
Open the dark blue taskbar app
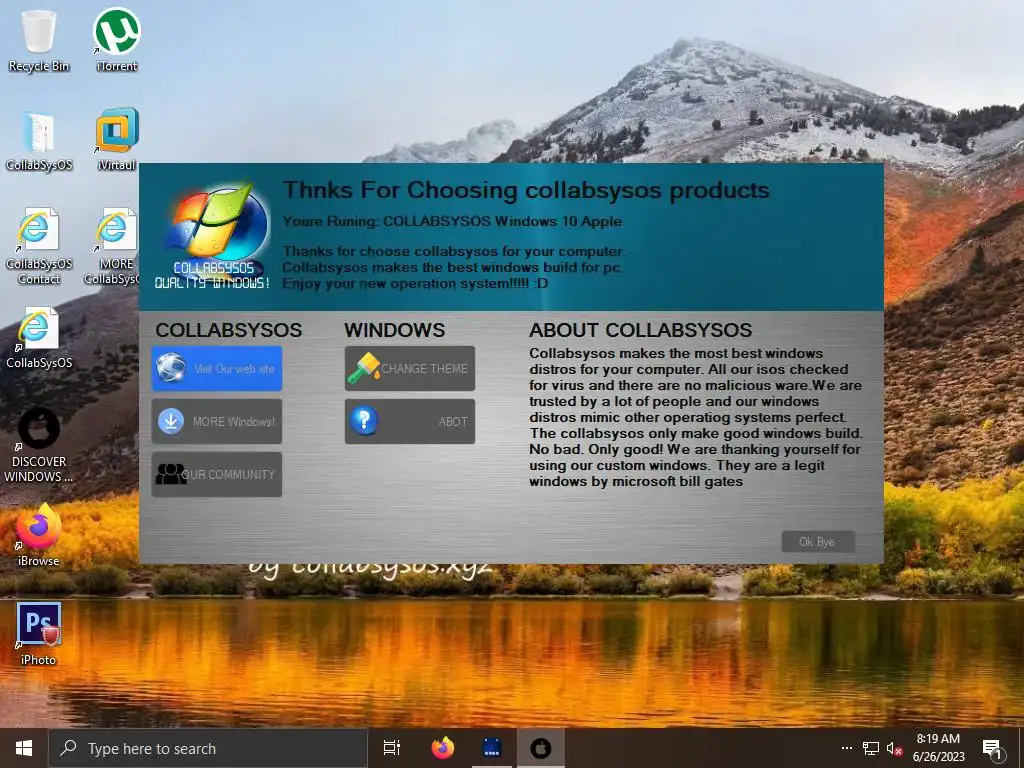[492, 748]
